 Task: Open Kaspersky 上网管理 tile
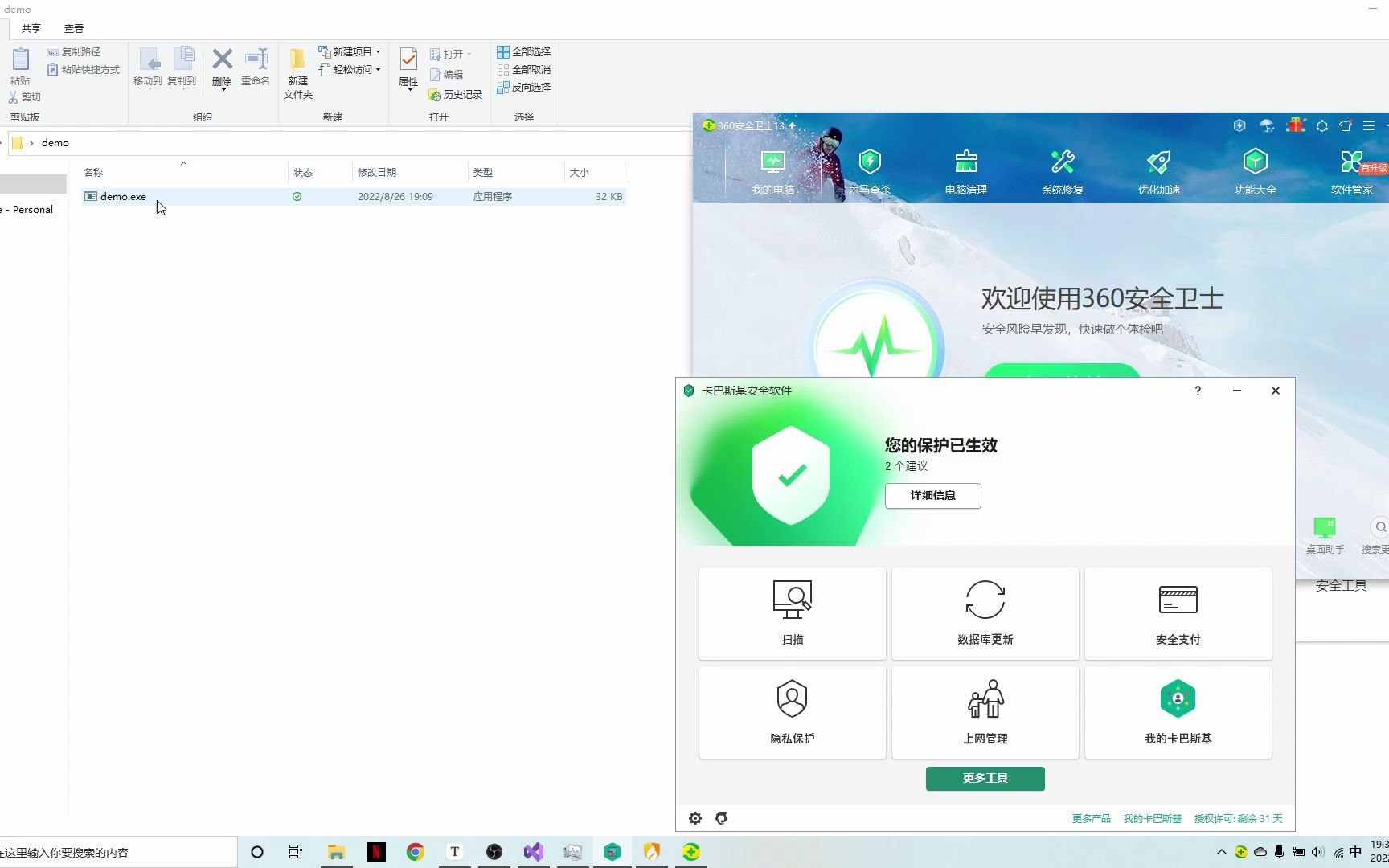click(x=985, y=712)
